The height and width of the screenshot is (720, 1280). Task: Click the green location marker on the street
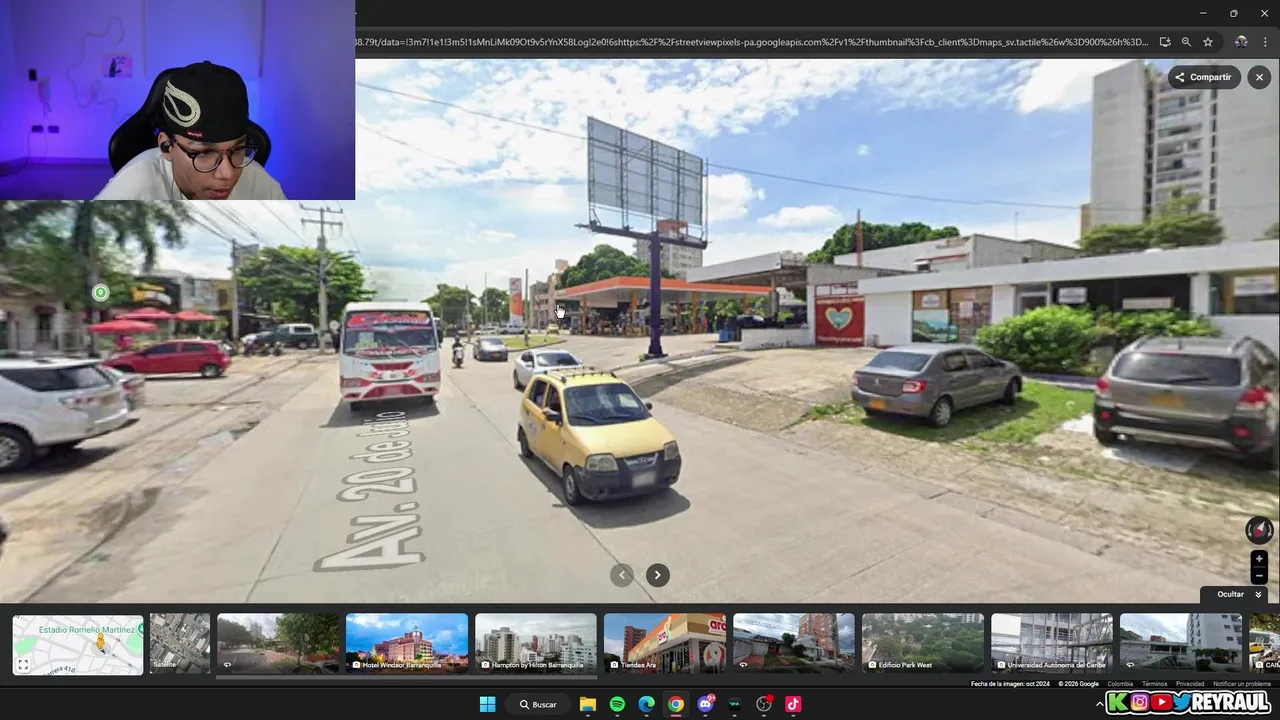coord(100,293)
